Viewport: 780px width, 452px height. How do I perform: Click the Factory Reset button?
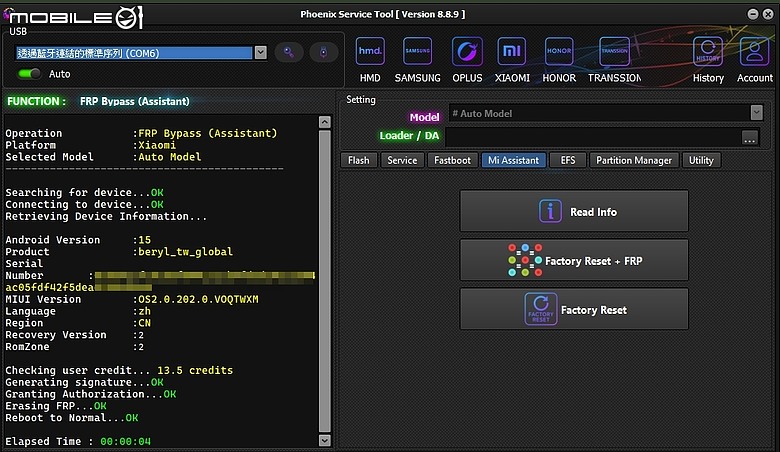(x=574, y=309)
